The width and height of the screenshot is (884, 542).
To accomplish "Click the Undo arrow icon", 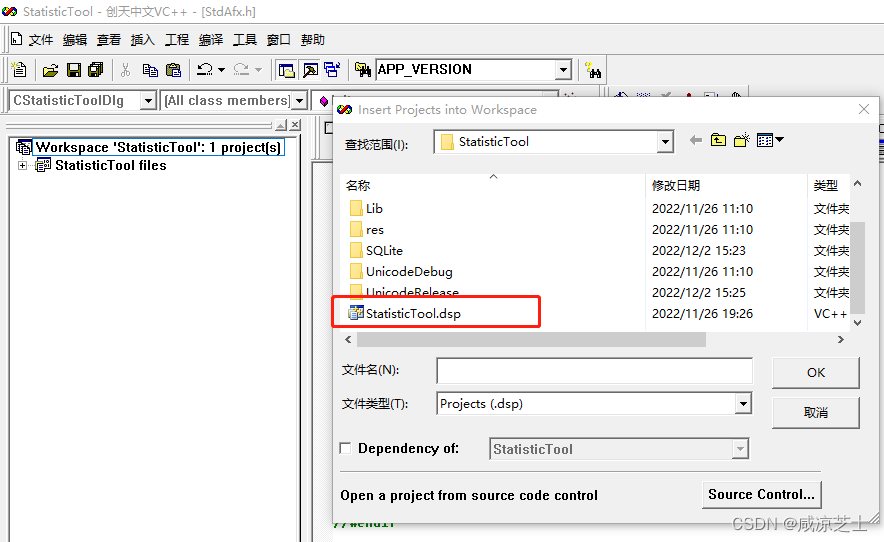I will [204, 70].
